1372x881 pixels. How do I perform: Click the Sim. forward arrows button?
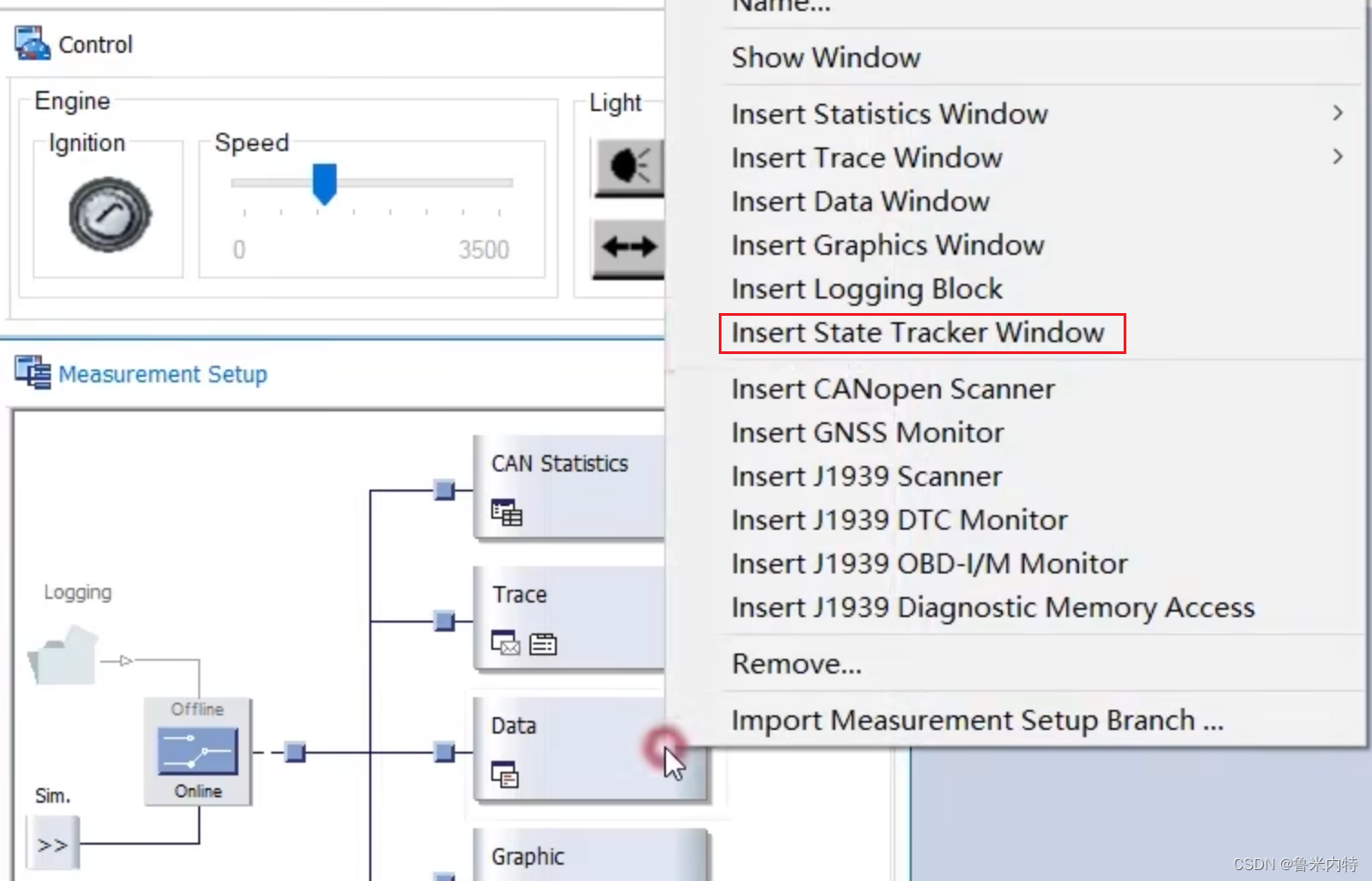pyautogui.click(x=53, y=844)
